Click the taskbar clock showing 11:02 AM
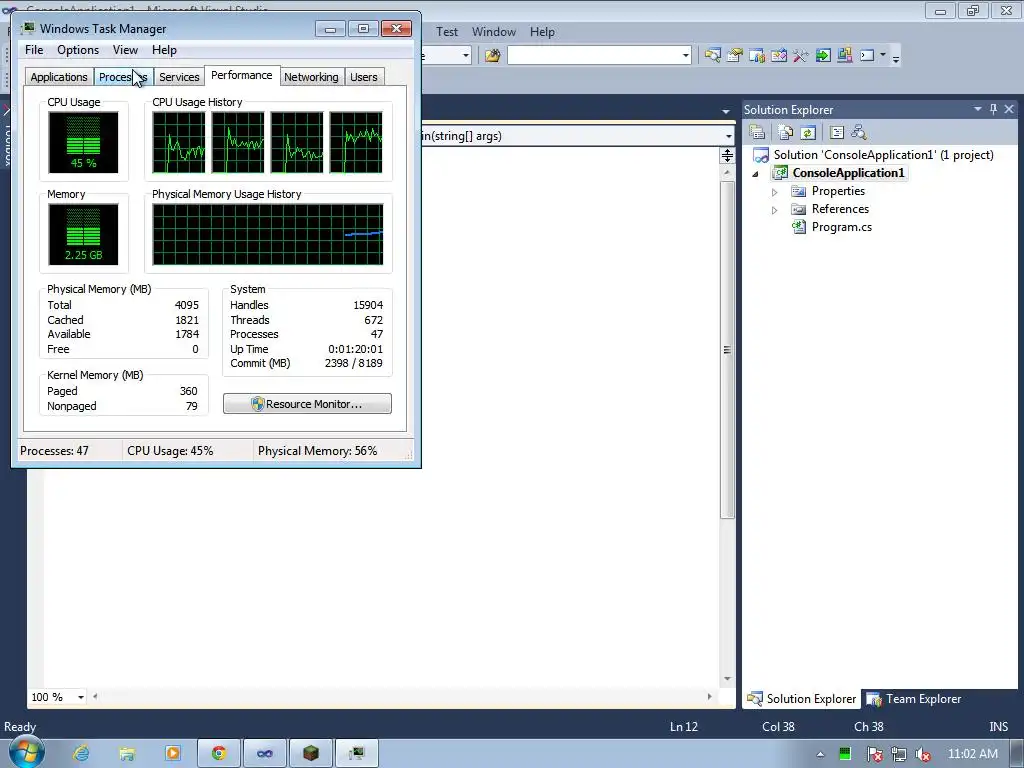This screenshot has height=768, width=1024. (972, 754)
